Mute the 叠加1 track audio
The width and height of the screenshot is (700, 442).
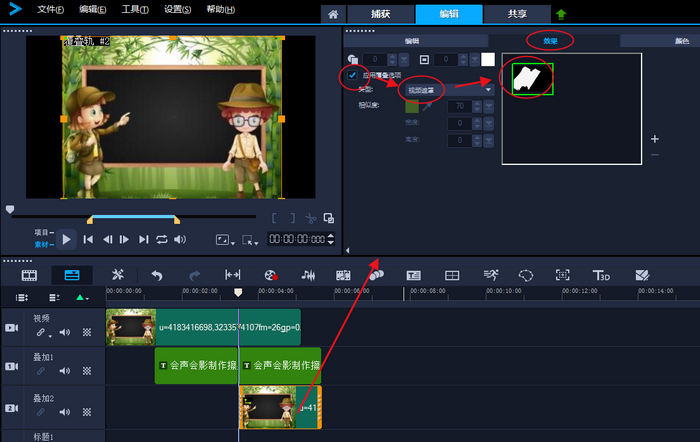[65, 371]
